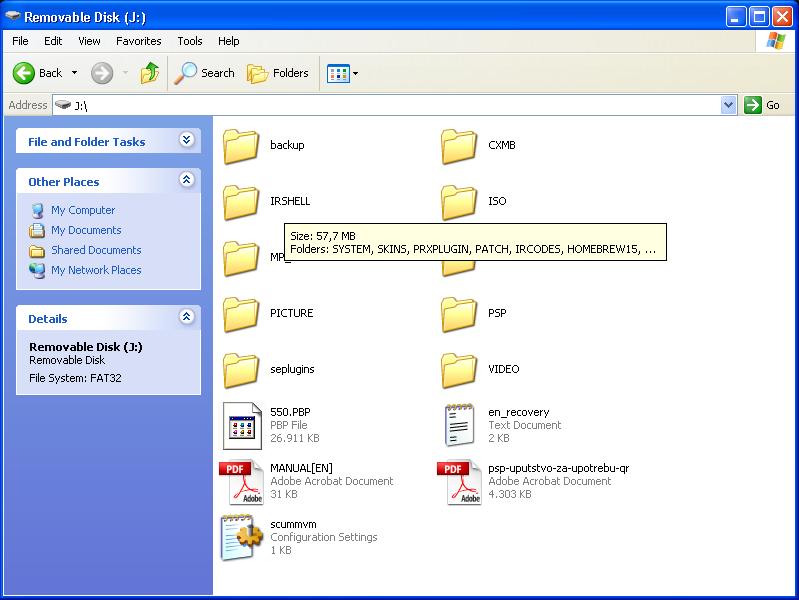
Task: Open the View menu
Action: 89,41
